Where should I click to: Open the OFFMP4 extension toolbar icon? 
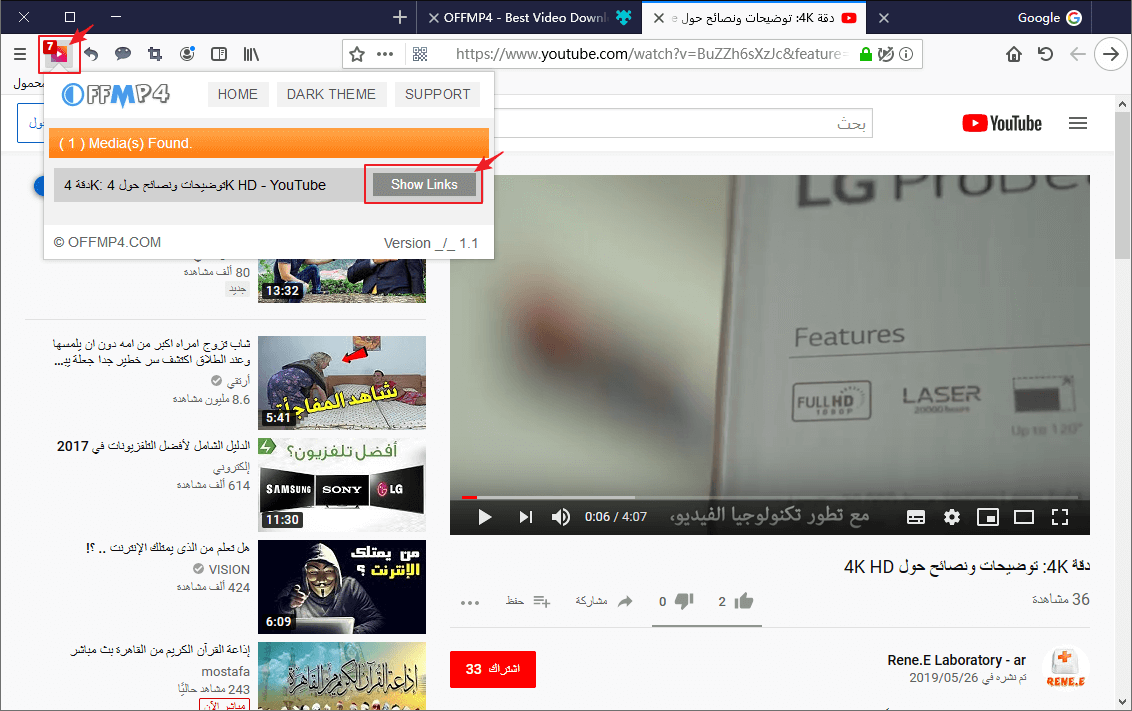[x=58, y=53]
